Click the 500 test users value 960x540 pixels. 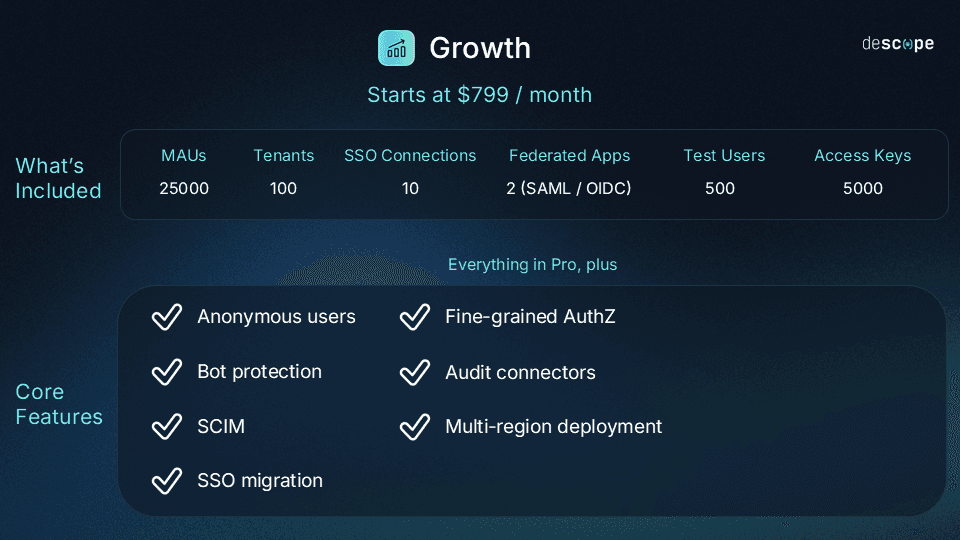[719, 188]
